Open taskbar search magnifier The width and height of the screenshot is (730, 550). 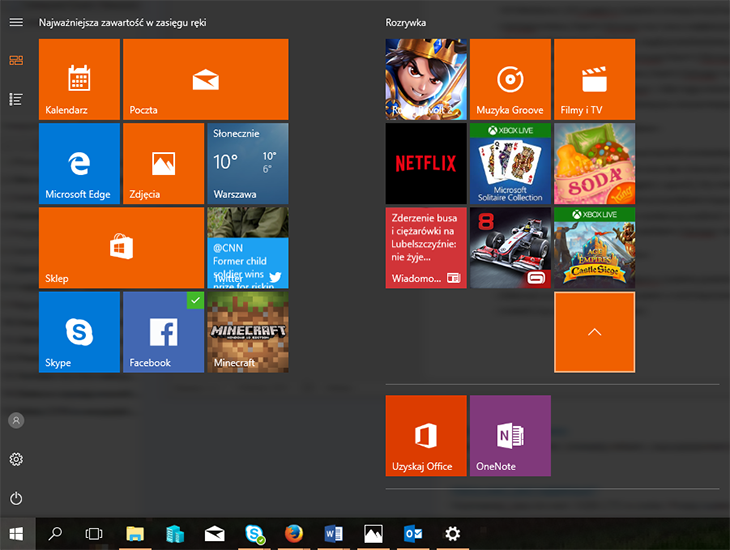pyautogui.click(x=55, y=534)
